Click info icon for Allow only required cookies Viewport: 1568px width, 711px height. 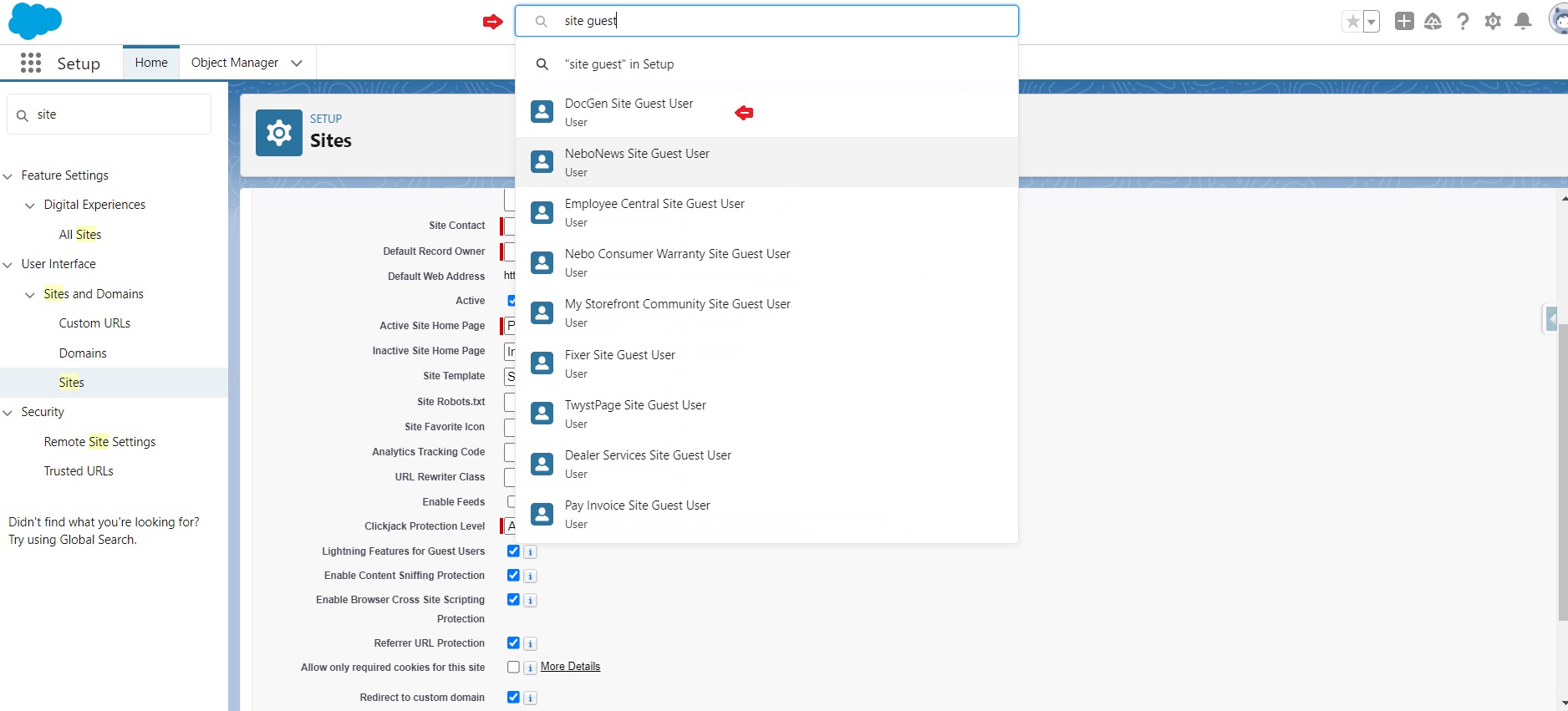pos(531,668)
